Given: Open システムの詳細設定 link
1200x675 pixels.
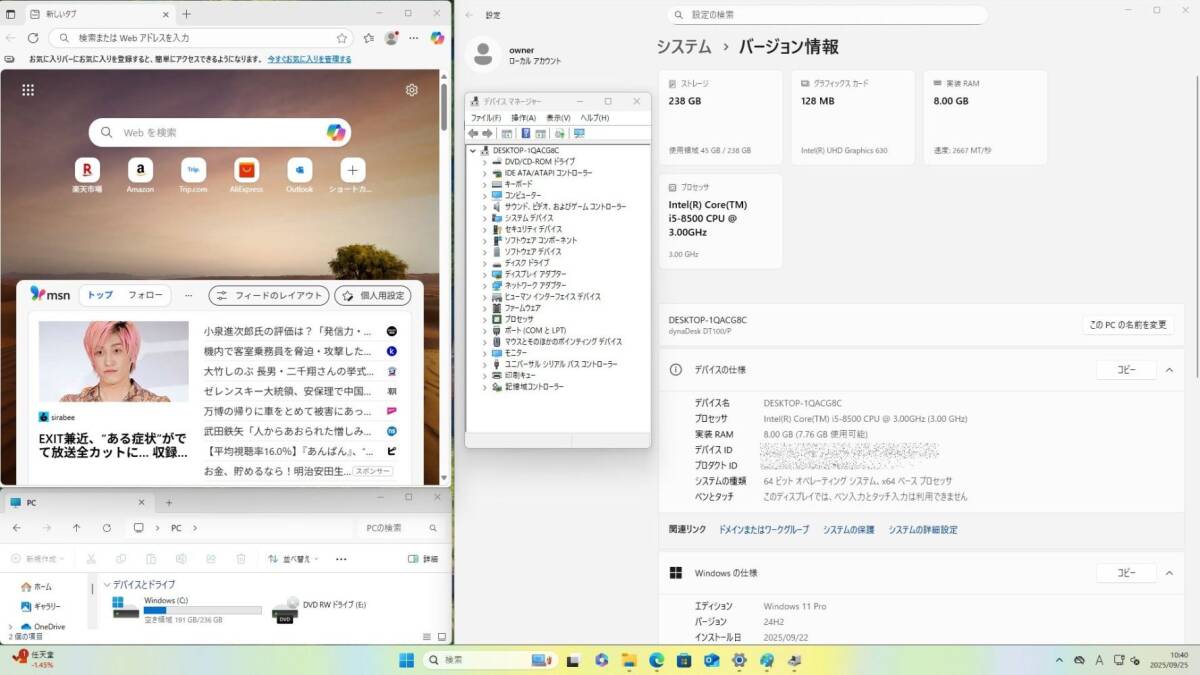Looking at the screenshot, I should pos(923,530).
